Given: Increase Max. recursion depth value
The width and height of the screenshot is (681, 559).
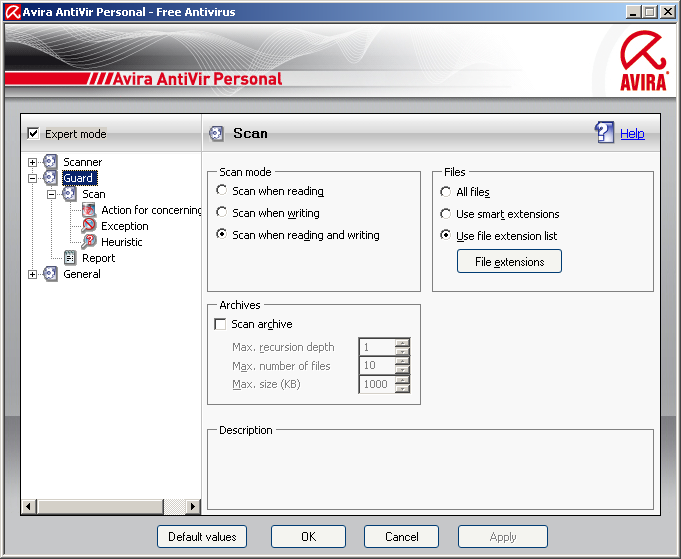Looking at the screenshot, I should pyautogui.click(x=403, y=343).
